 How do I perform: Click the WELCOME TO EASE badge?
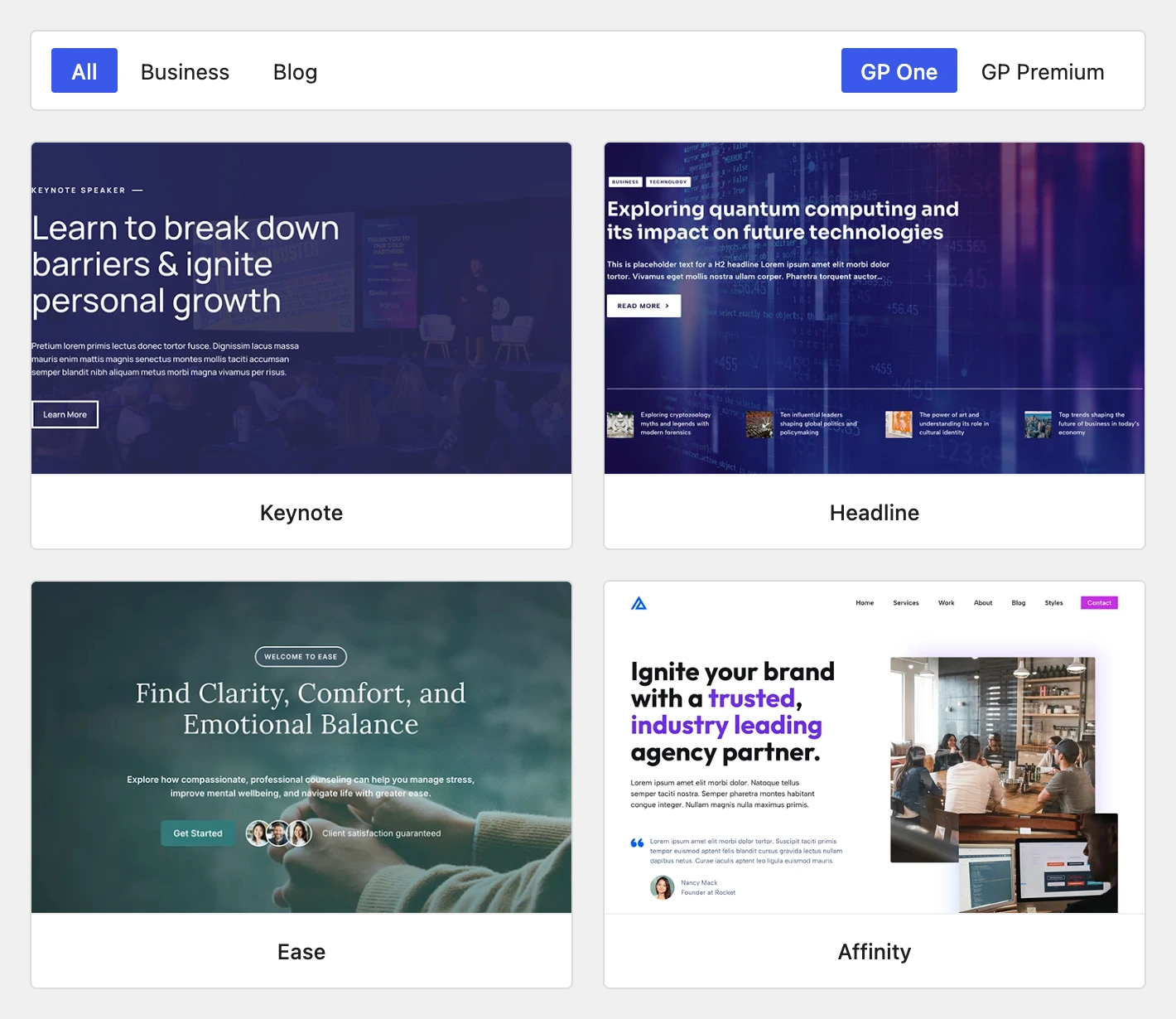[301, 657]
